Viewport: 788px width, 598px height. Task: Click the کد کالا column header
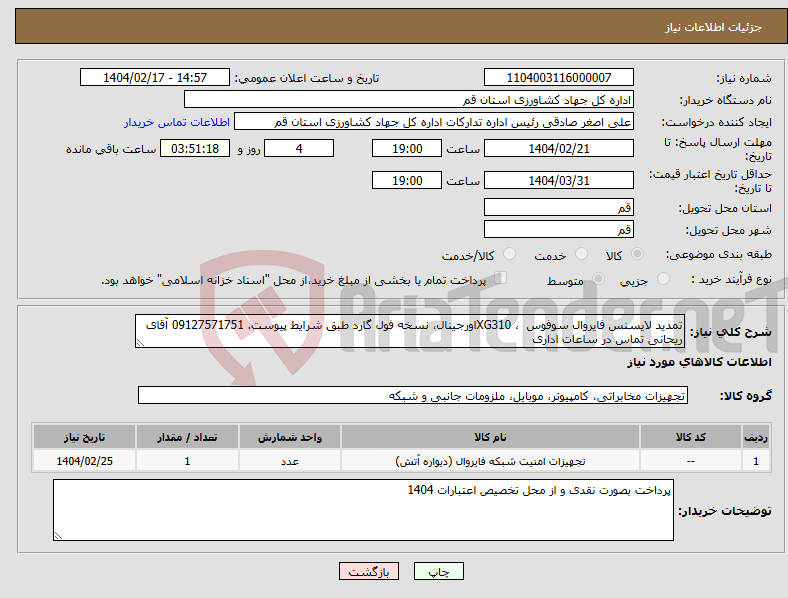[x=691, y=437]
